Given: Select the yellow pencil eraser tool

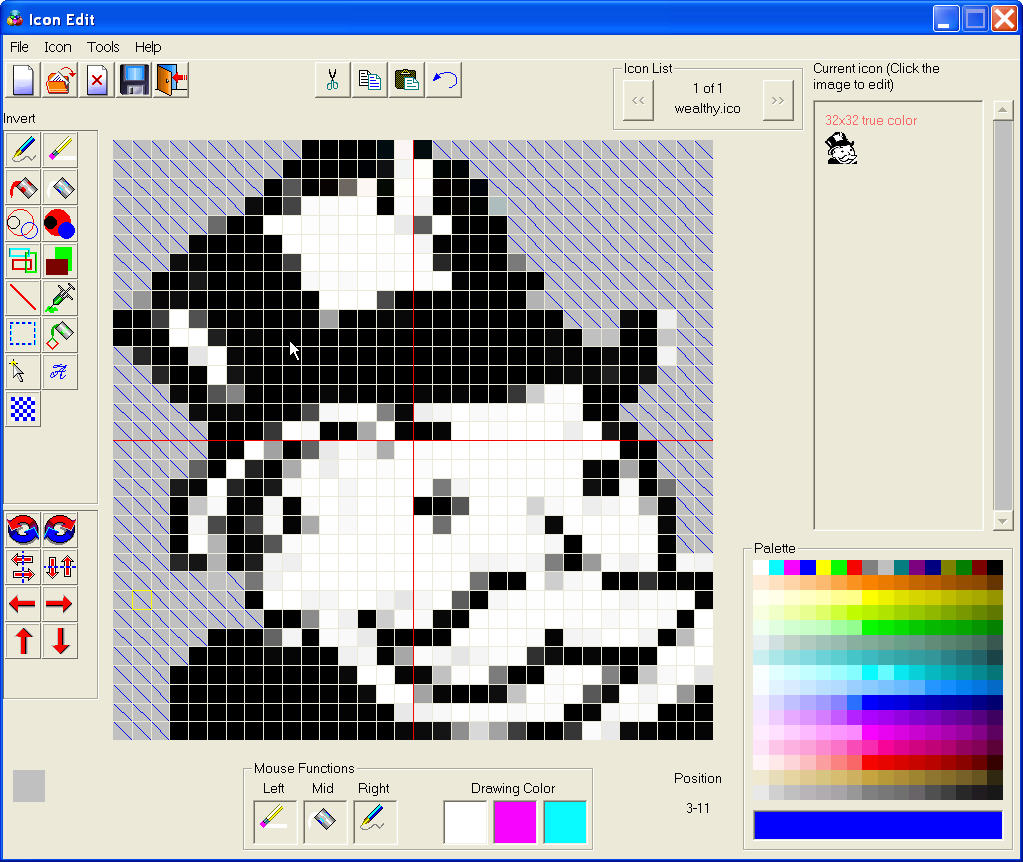Looking at the screenshot, I should point(60,149).
